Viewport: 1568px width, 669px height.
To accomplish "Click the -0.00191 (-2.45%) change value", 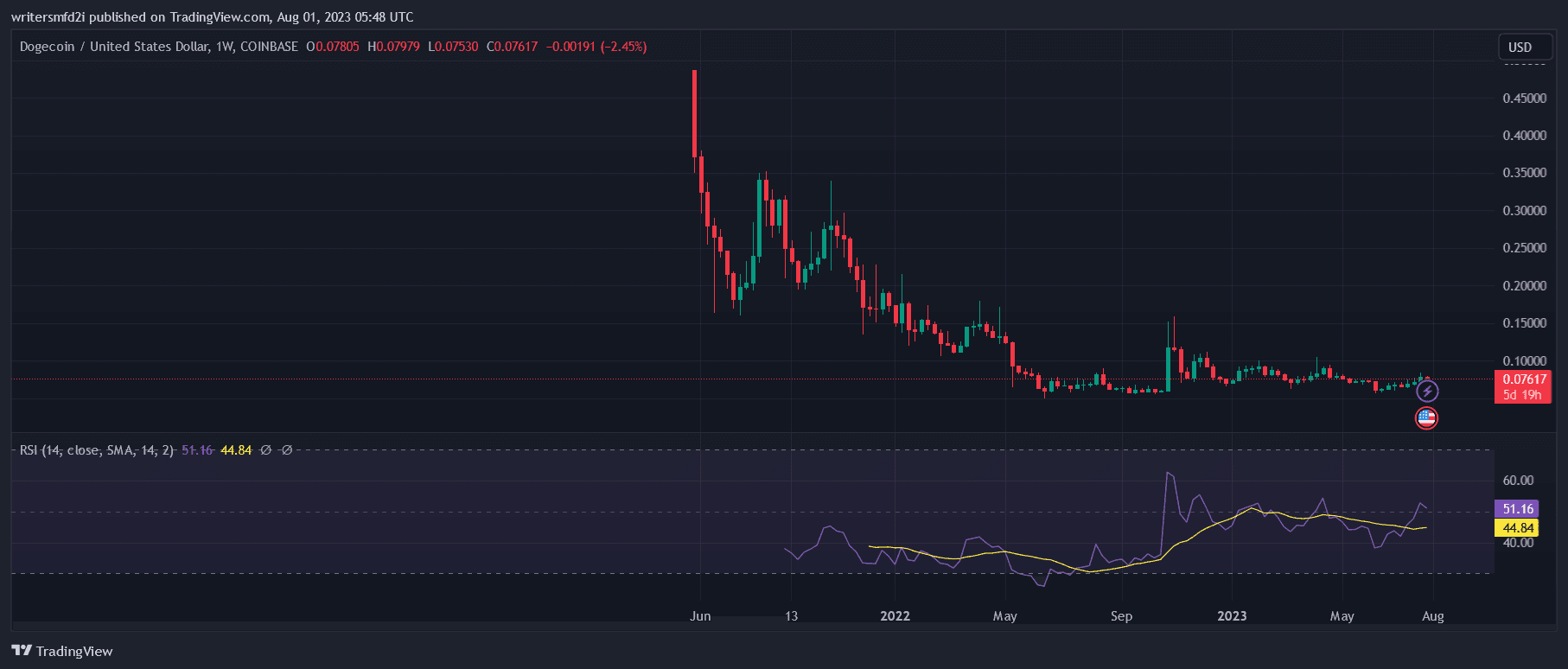I will (596, 47).
